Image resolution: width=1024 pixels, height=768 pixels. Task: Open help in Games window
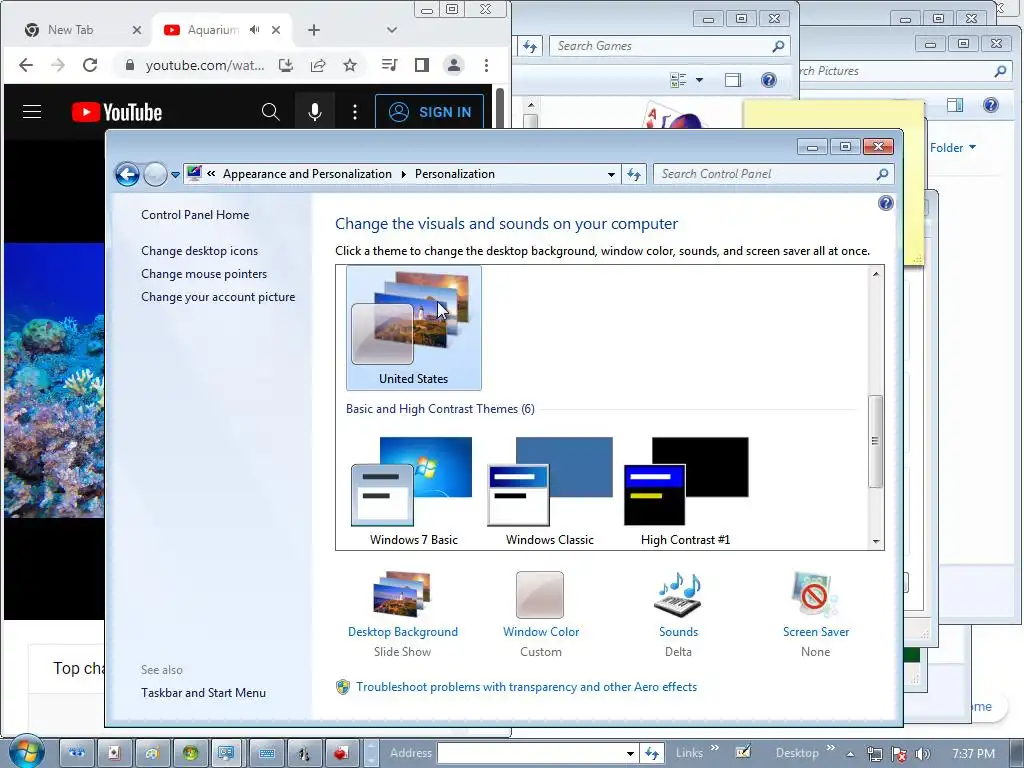[x=769, y=80]
